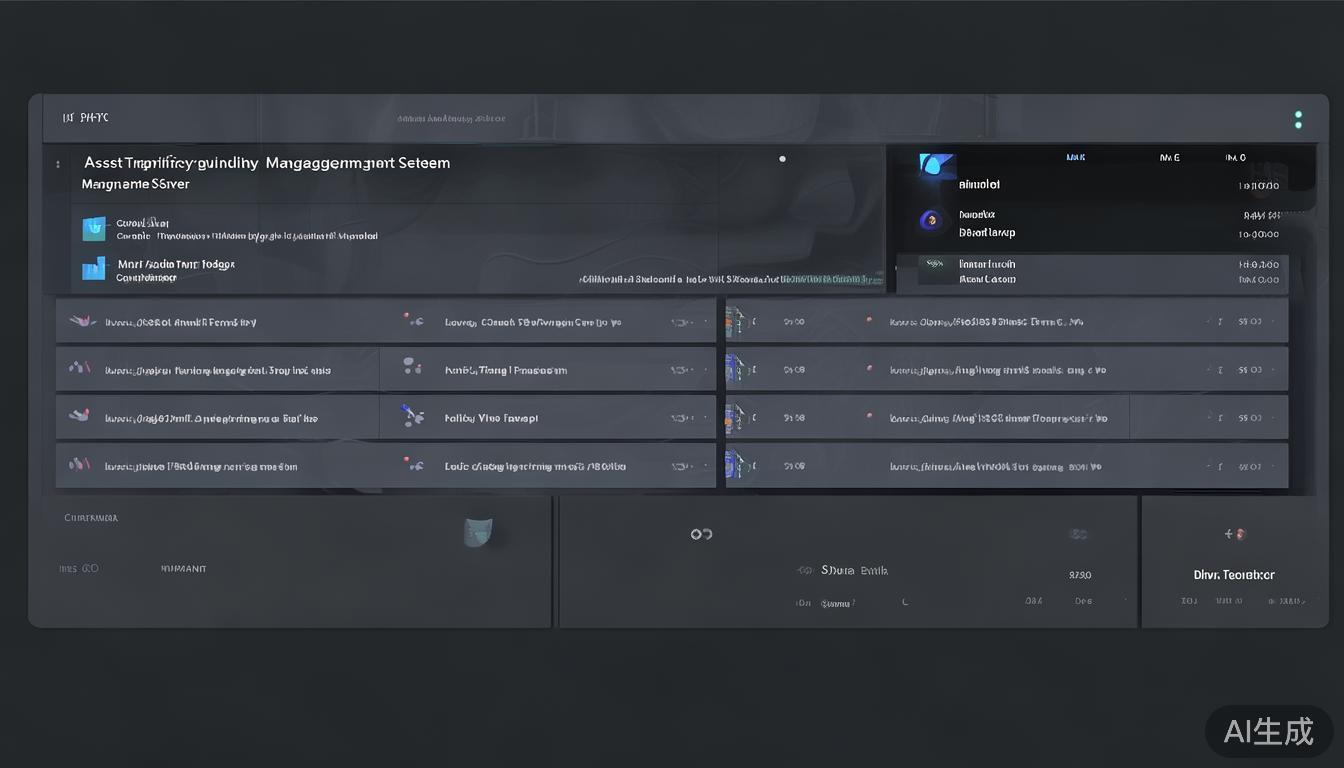Click the pink wing icon in first list row
This screenshot has width=1344, height=768.
[81, 321]
